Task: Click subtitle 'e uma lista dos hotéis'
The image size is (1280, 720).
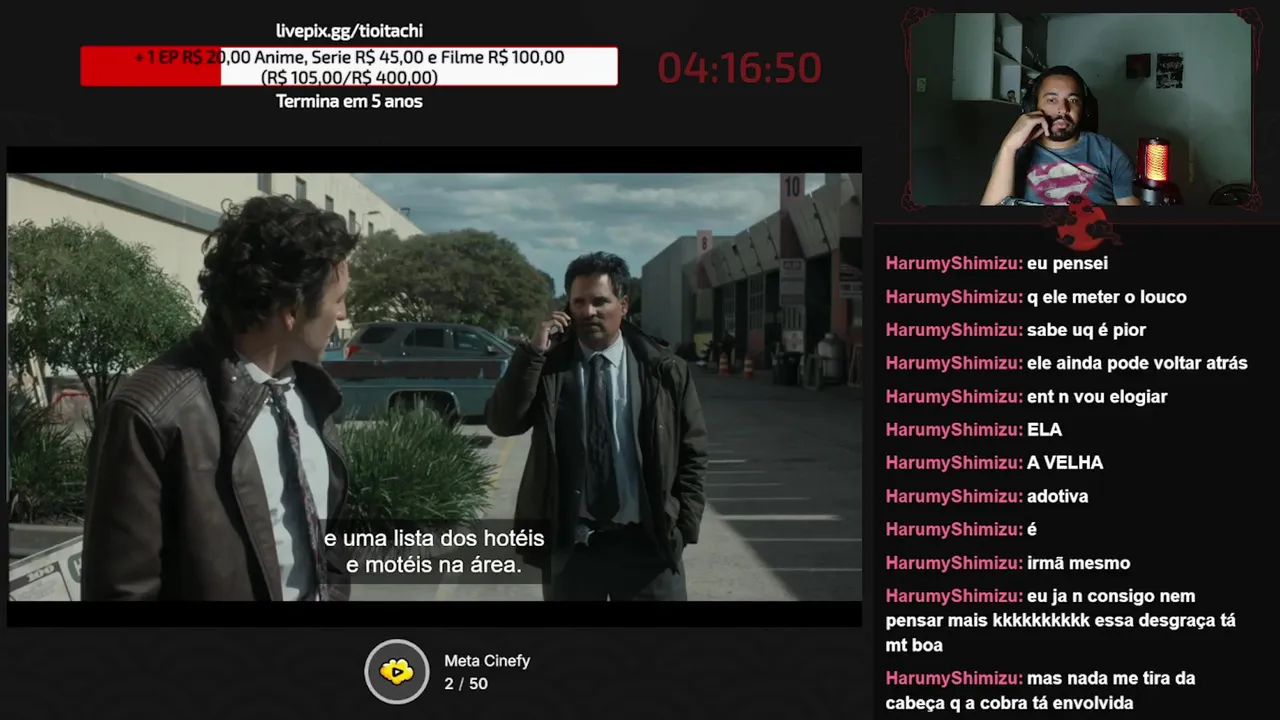Action: [x=434, y=538]
